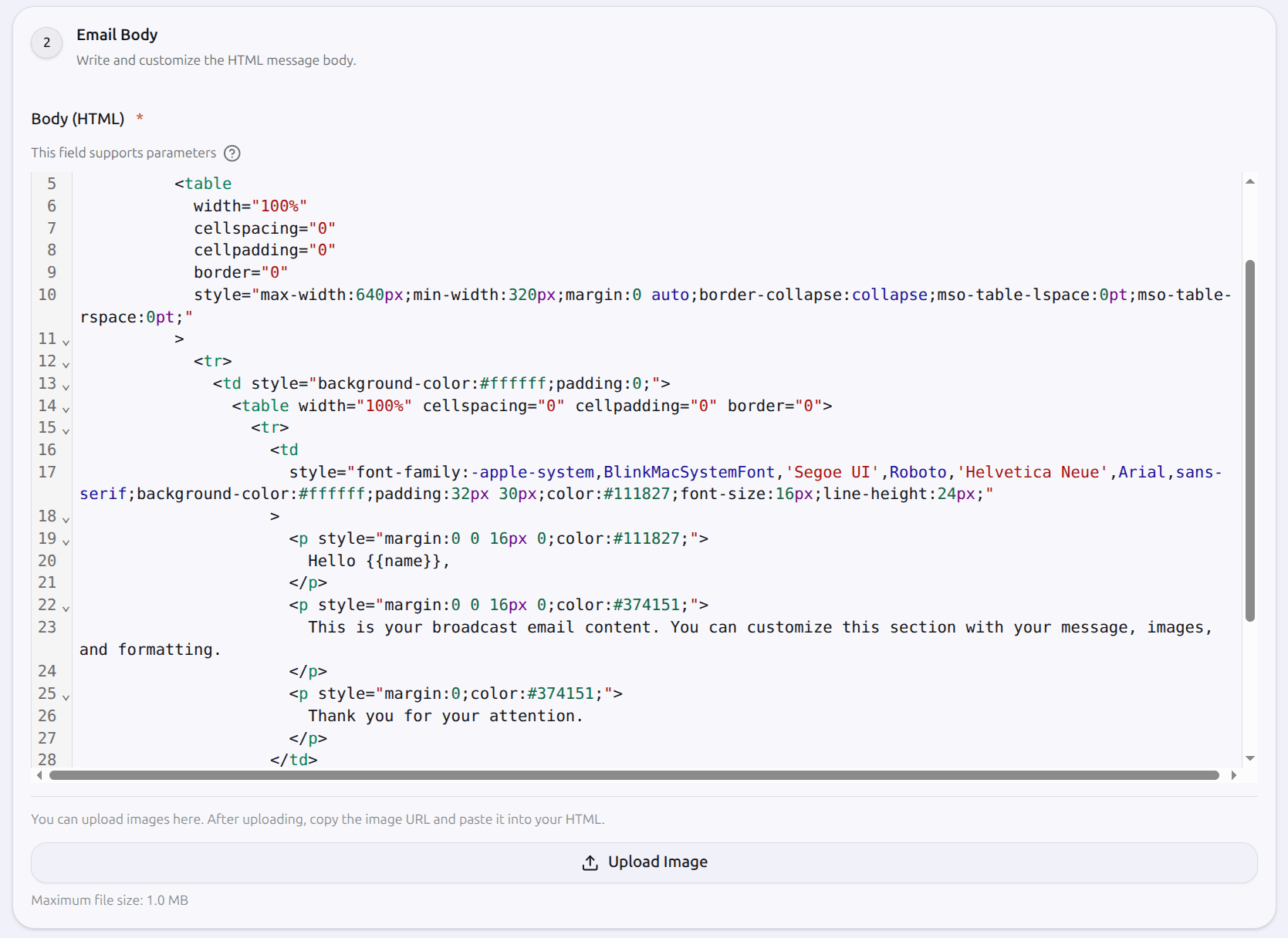Click the nested table tag on line 14
Screen dimensions: 1288x938
532,406
